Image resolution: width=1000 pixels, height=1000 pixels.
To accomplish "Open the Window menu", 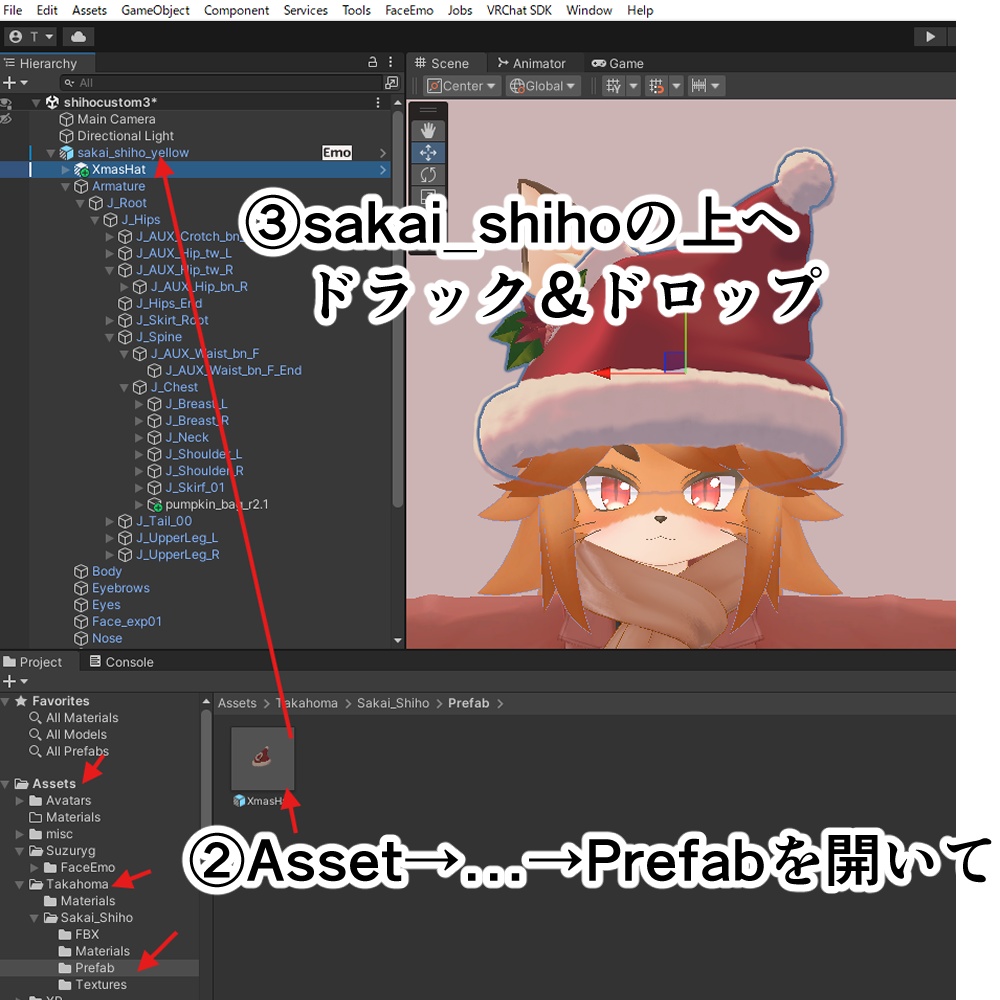I will coord(589,10).
